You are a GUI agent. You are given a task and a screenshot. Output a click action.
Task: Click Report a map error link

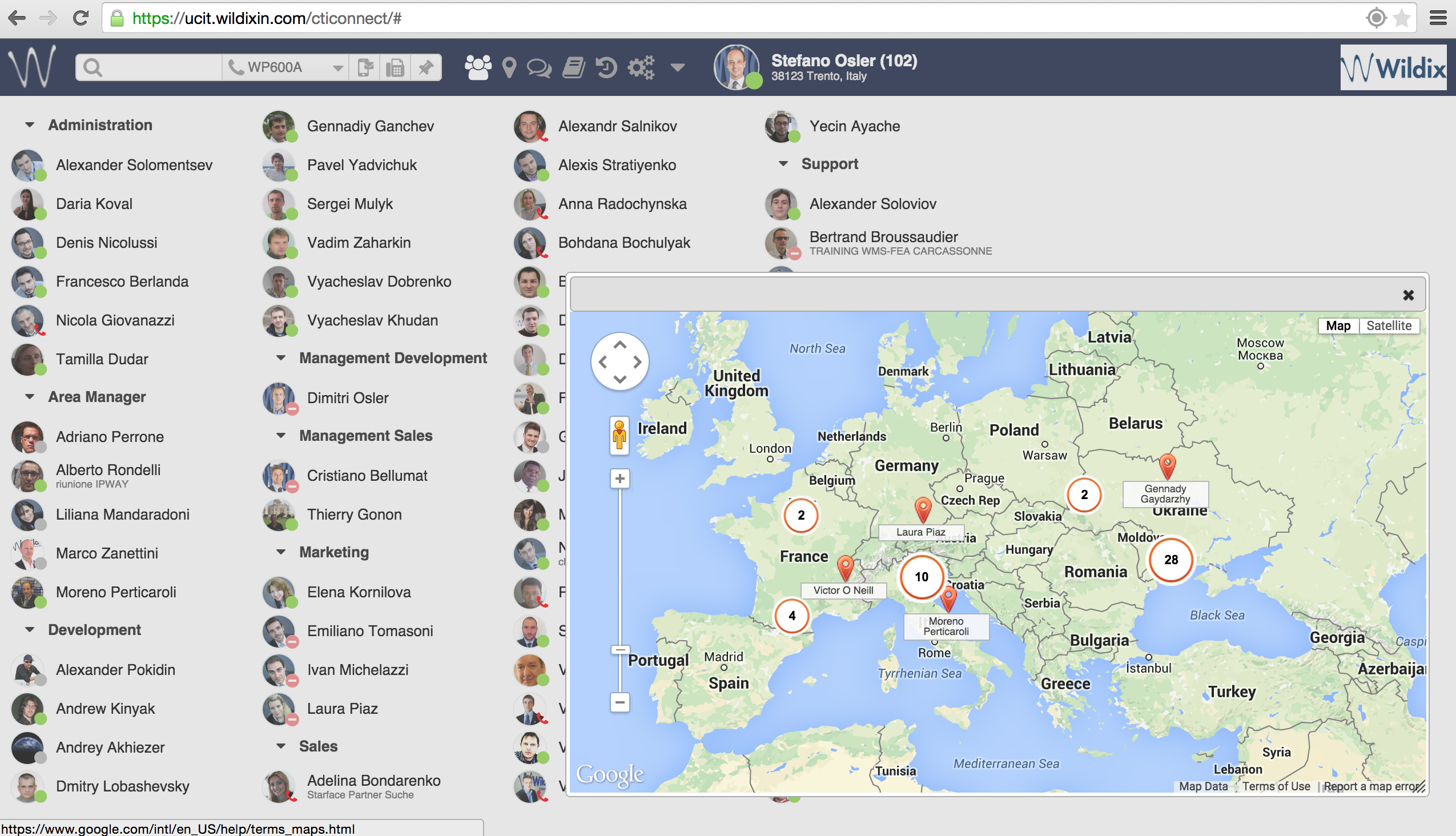(x=1371, y=786)
